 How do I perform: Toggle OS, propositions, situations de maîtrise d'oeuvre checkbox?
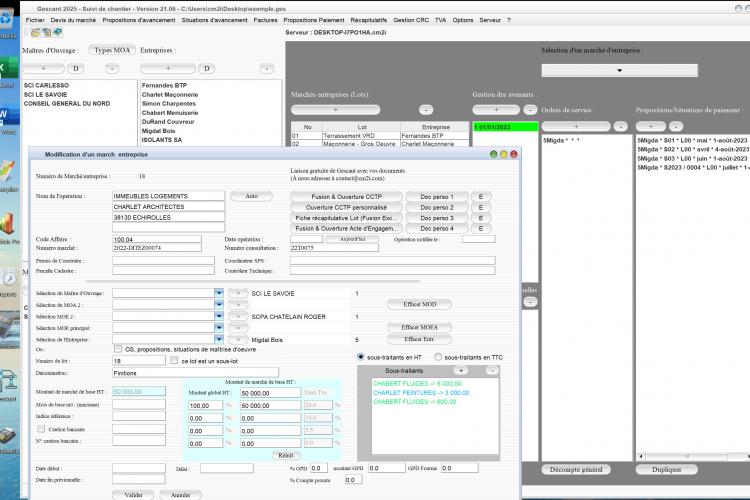click(118, 349)
